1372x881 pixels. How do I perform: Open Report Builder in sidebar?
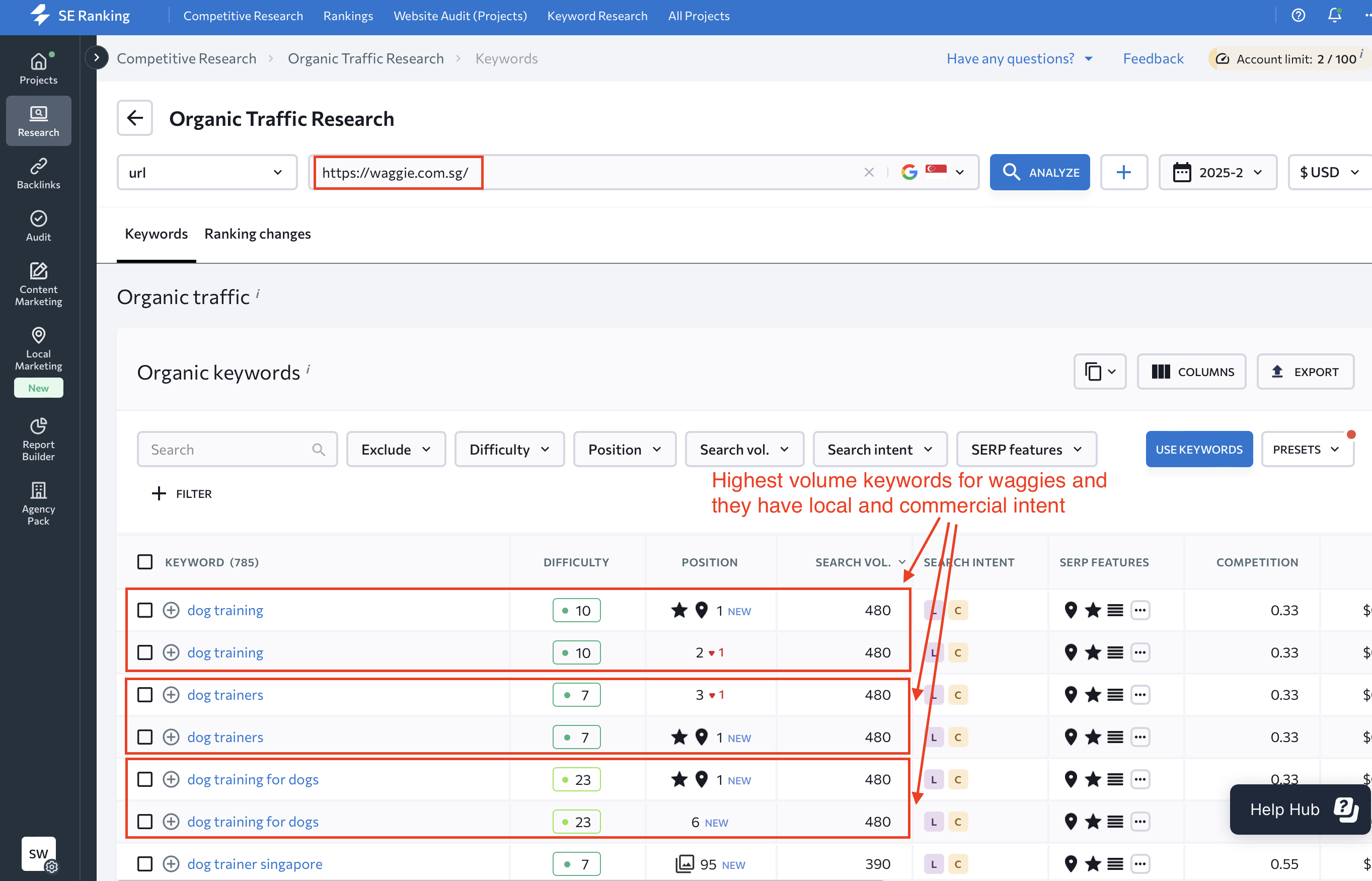pyautogui.click(x=38, y=439)
